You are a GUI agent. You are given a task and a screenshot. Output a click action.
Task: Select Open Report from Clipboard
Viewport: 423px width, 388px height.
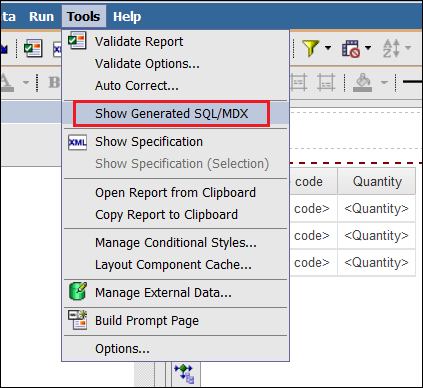176,193
